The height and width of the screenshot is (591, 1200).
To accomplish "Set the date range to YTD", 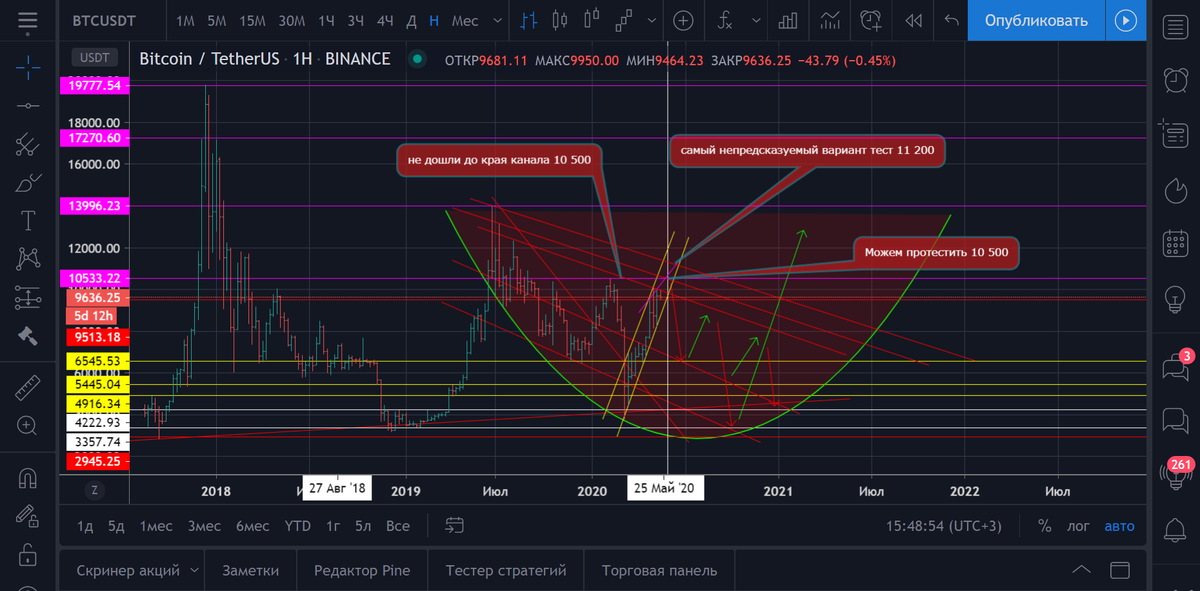I will pos(297,526).
